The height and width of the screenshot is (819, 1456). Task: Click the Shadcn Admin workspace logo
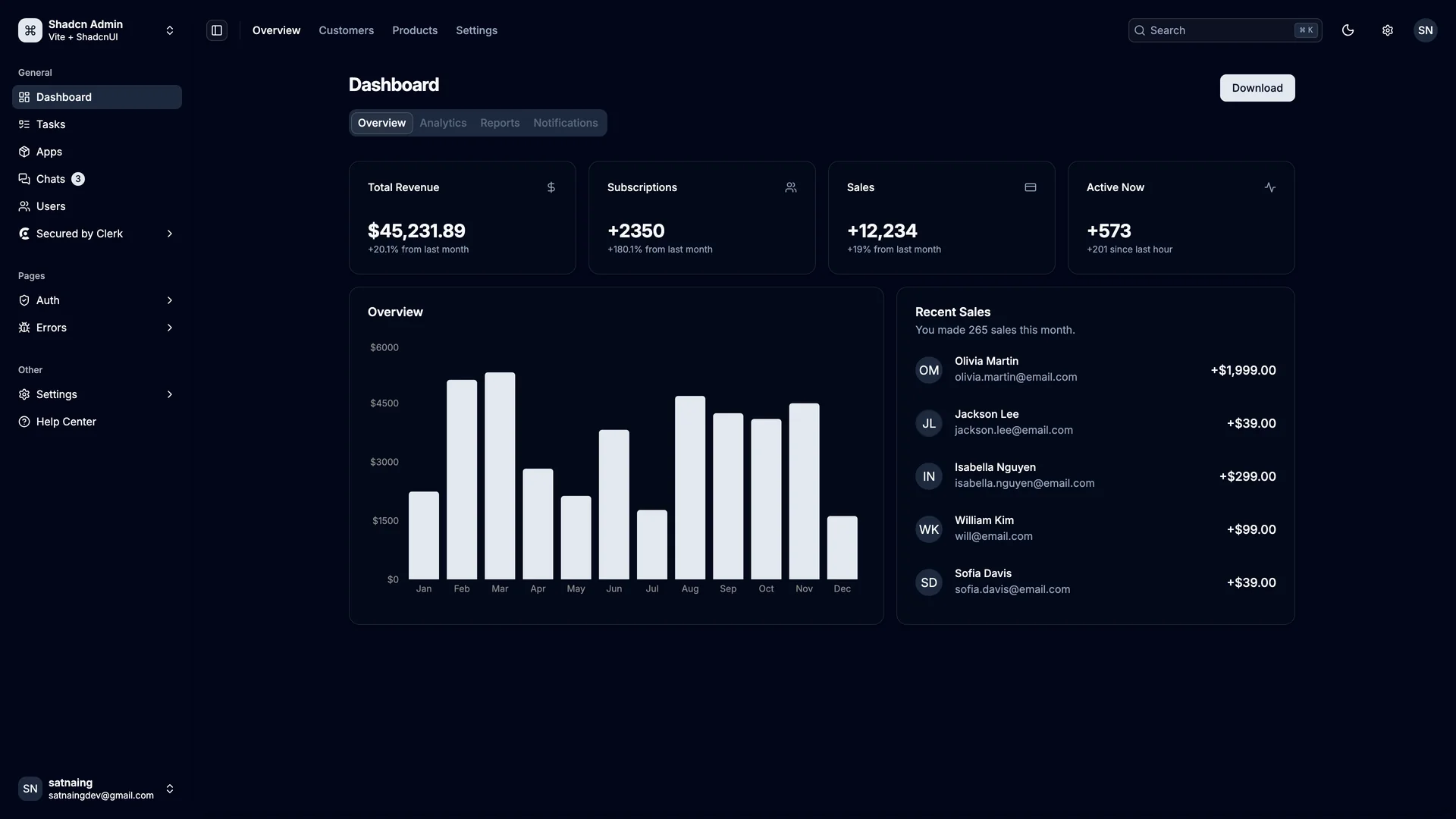point(30,30)
